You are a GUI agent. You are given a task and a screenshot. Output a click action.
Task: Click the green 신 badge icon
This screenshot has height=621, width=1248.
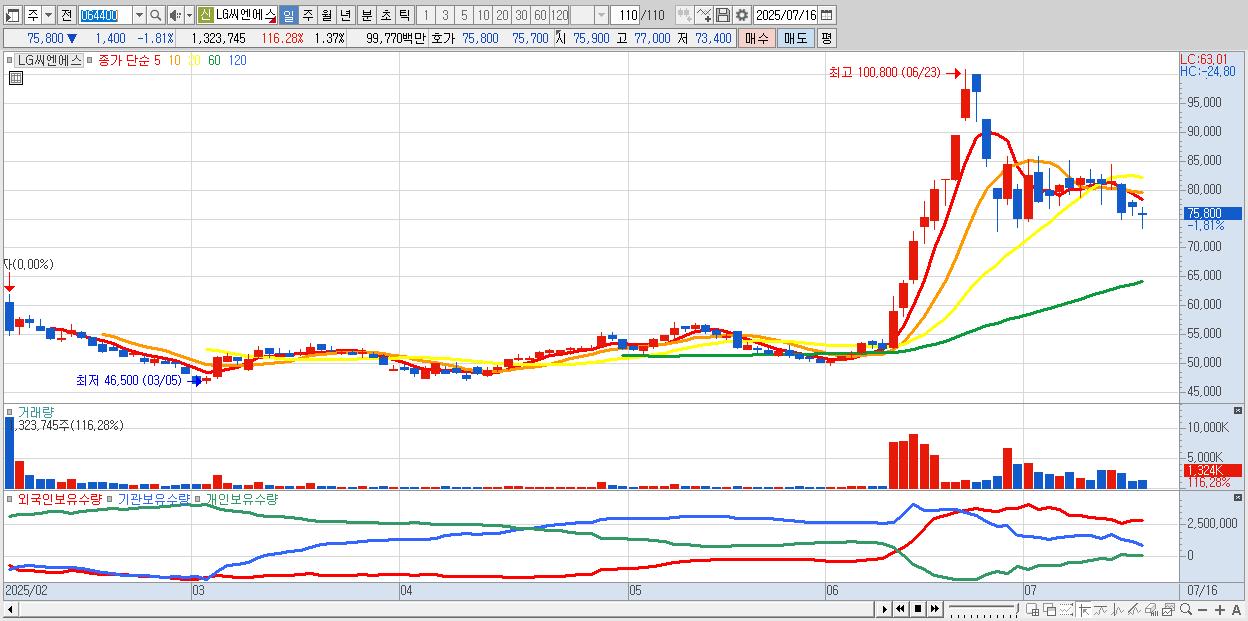(x=205, y=15)
